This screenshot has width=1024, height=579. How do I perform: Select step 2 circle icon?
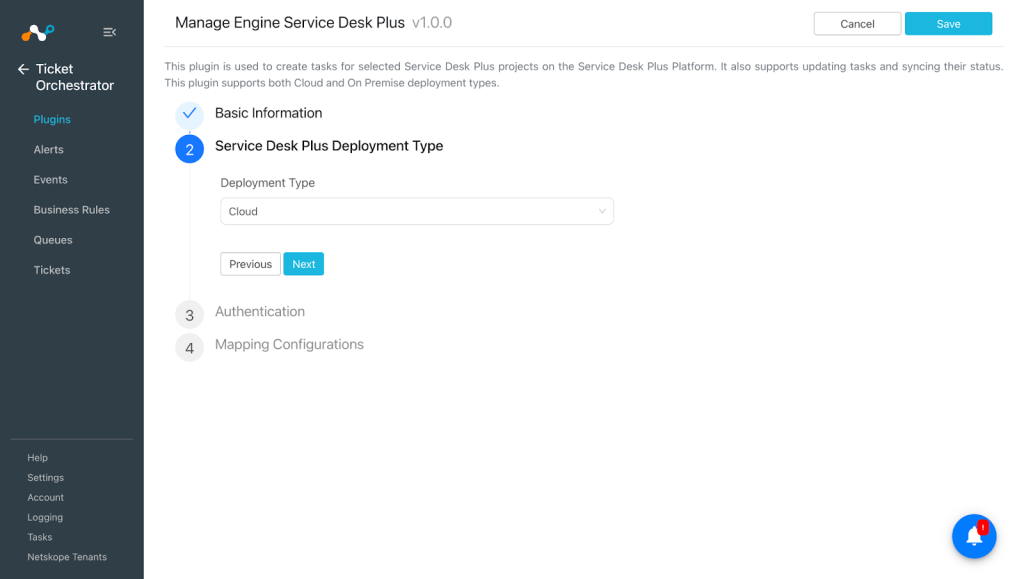pyautogui.click(x=189, y=149)
